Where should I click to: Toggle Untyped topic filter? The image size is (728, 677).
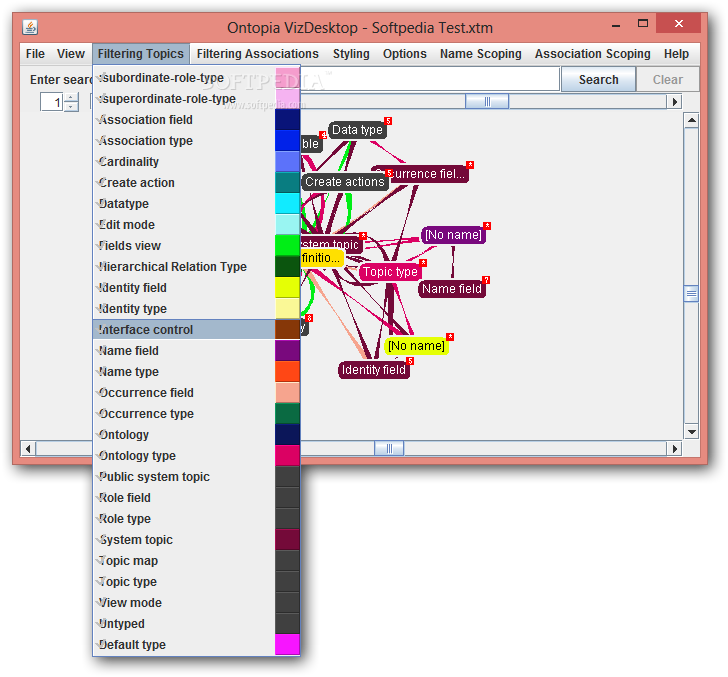coord(196,624)
